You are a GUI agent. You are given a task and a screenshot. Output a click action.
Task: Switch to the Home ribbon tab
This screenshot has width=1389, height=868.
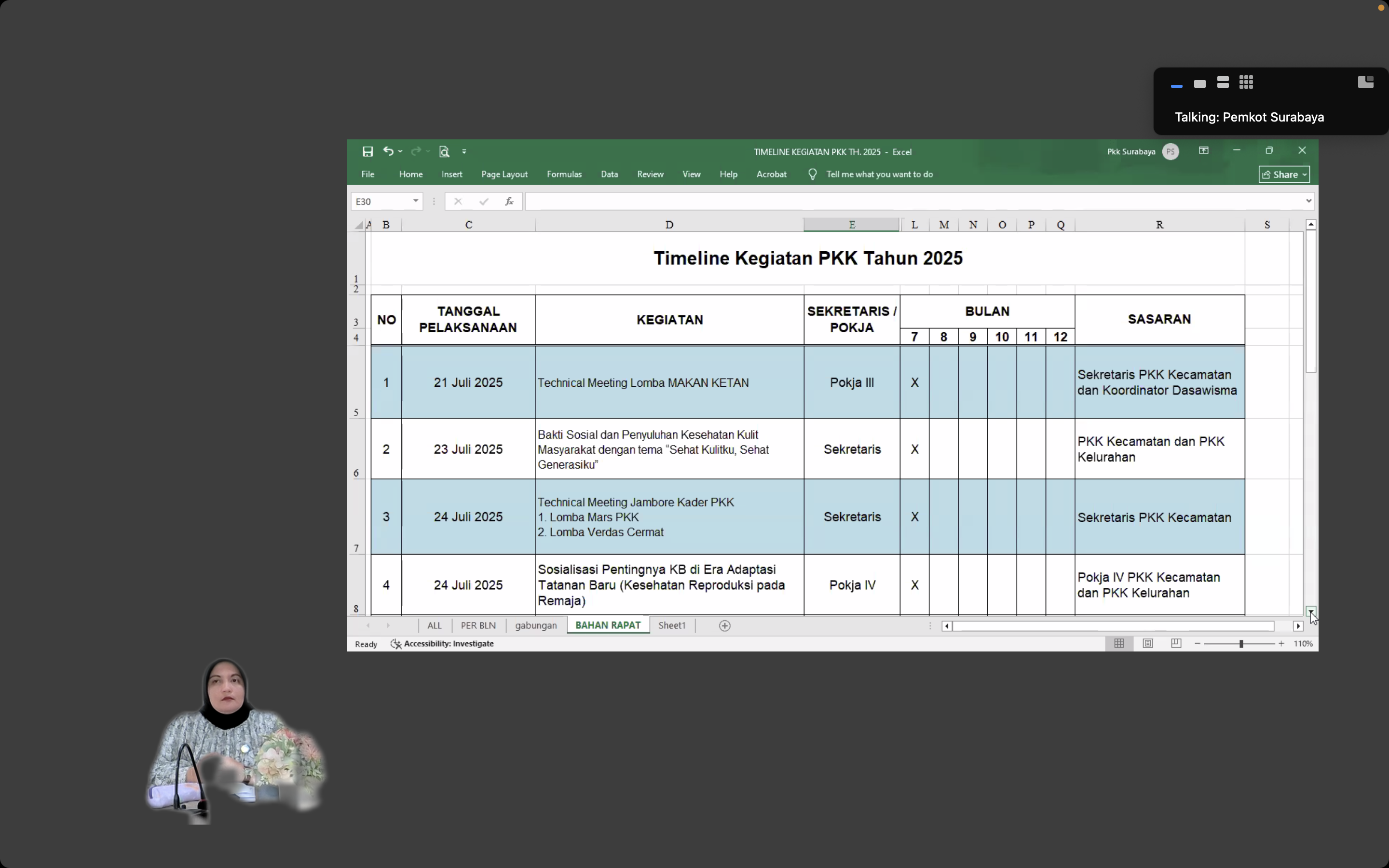click(x=411, y=174)
